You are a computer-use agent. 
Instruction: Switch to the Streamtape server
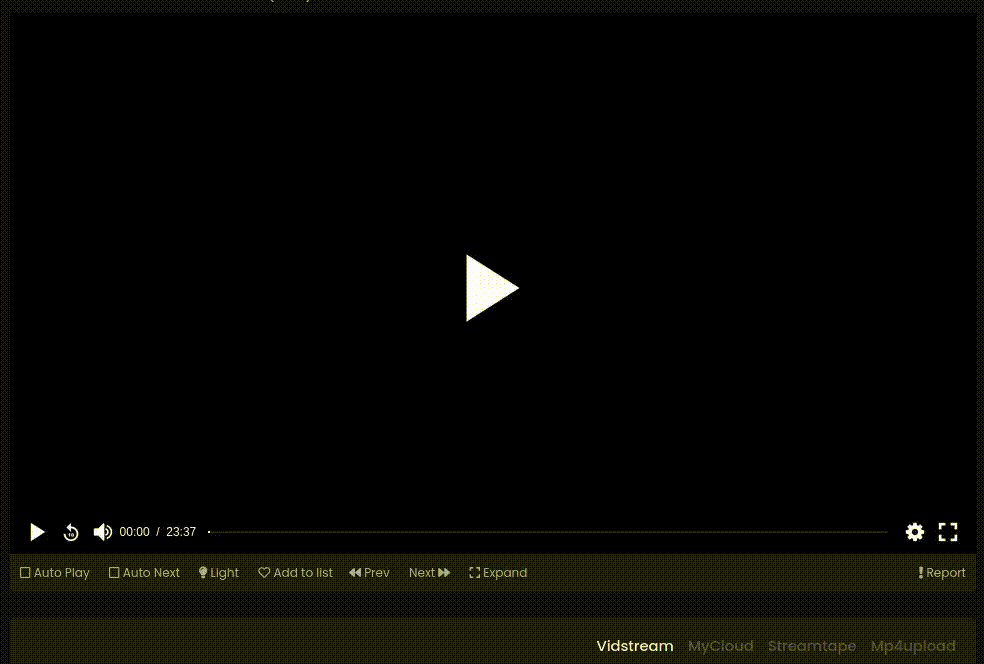click(811, 646)
